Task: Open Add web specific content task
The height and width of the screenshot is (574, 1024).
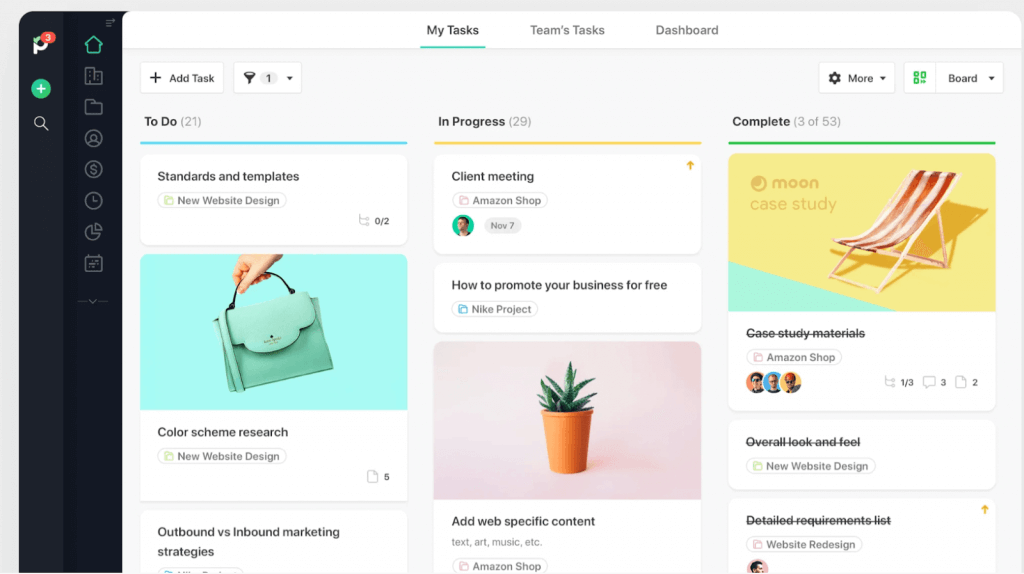Action: click(x=523, y=522)
